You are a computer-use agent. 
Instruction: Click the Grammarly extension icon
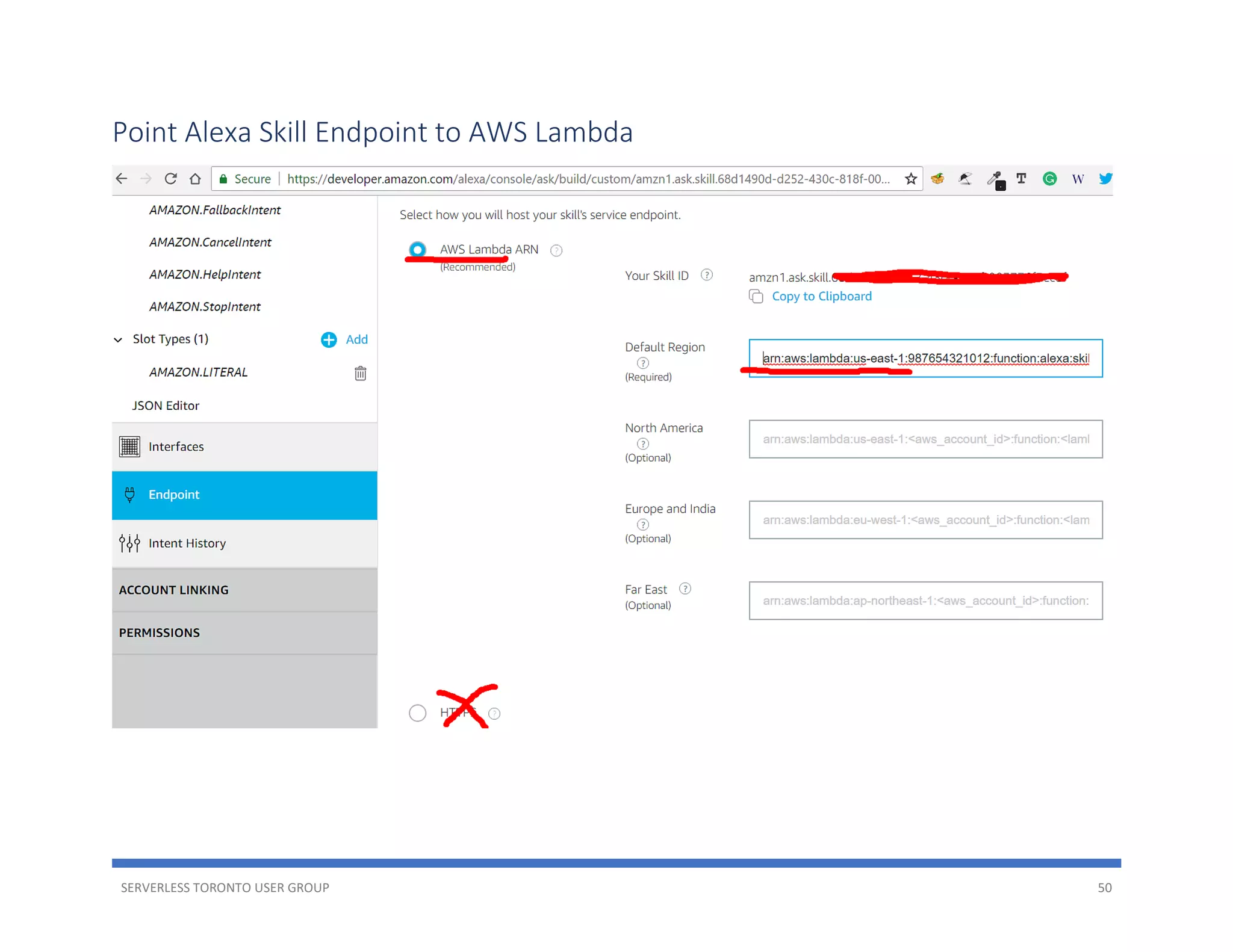(1049, 179)
